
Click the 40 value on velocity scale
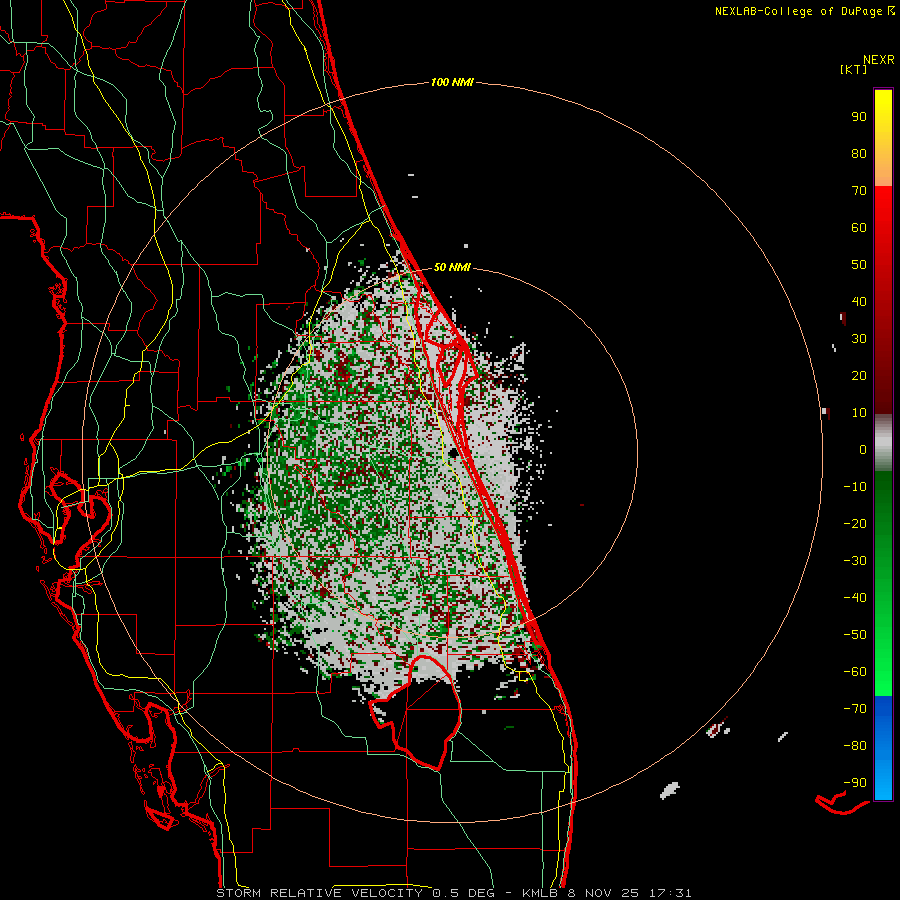tap(859, 302)
